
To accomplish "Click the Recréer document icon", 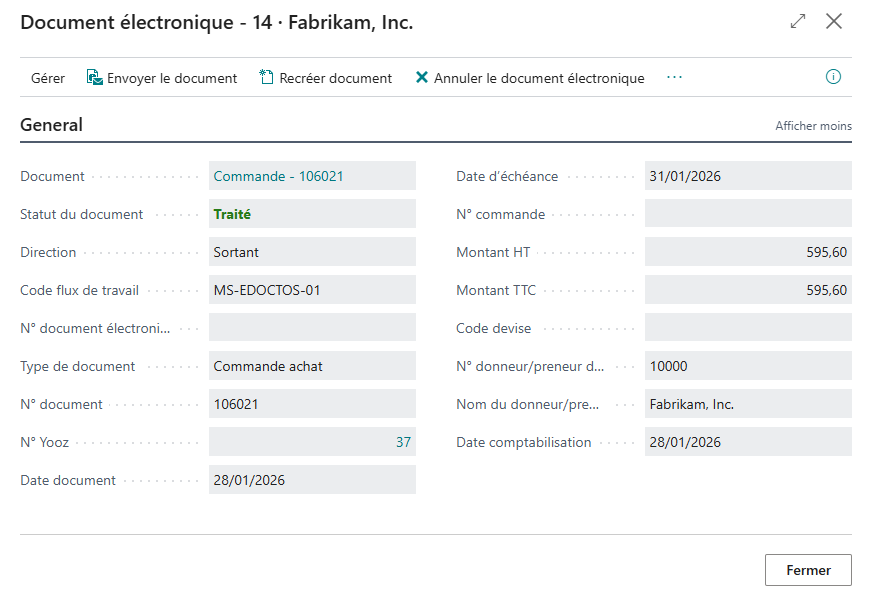I will 267,78.
